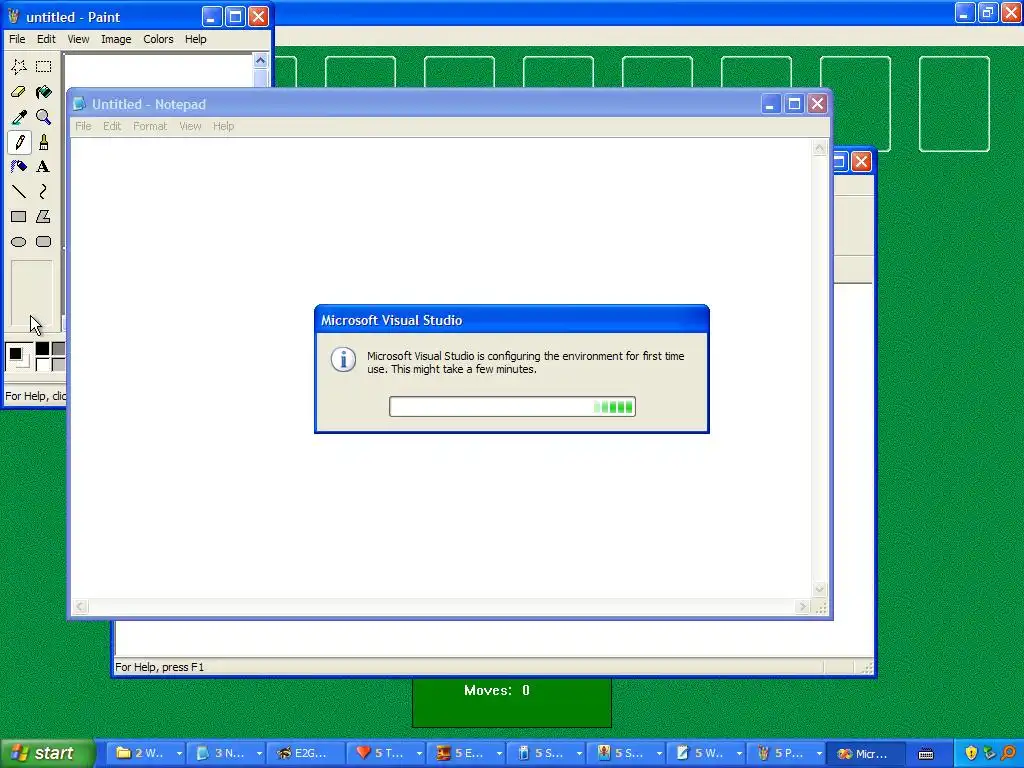This screenshot has width=1024, height=768.
Task: Open Paint's View menu
Action: pos(78,39)
